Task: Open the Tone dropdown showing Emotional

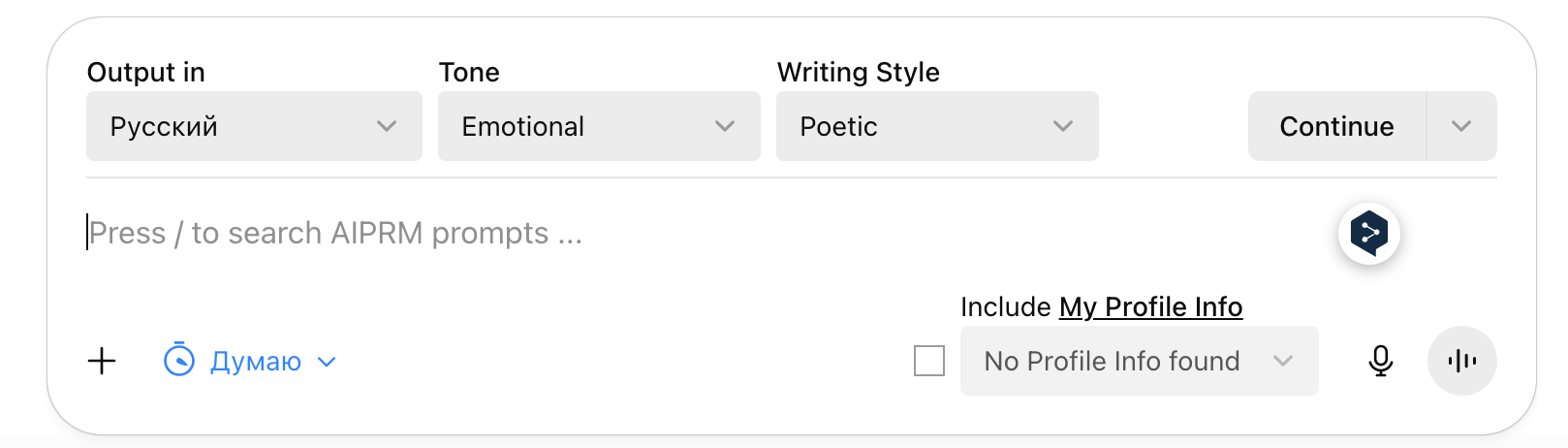Action: pyautogui.click(x=599, y=126)
